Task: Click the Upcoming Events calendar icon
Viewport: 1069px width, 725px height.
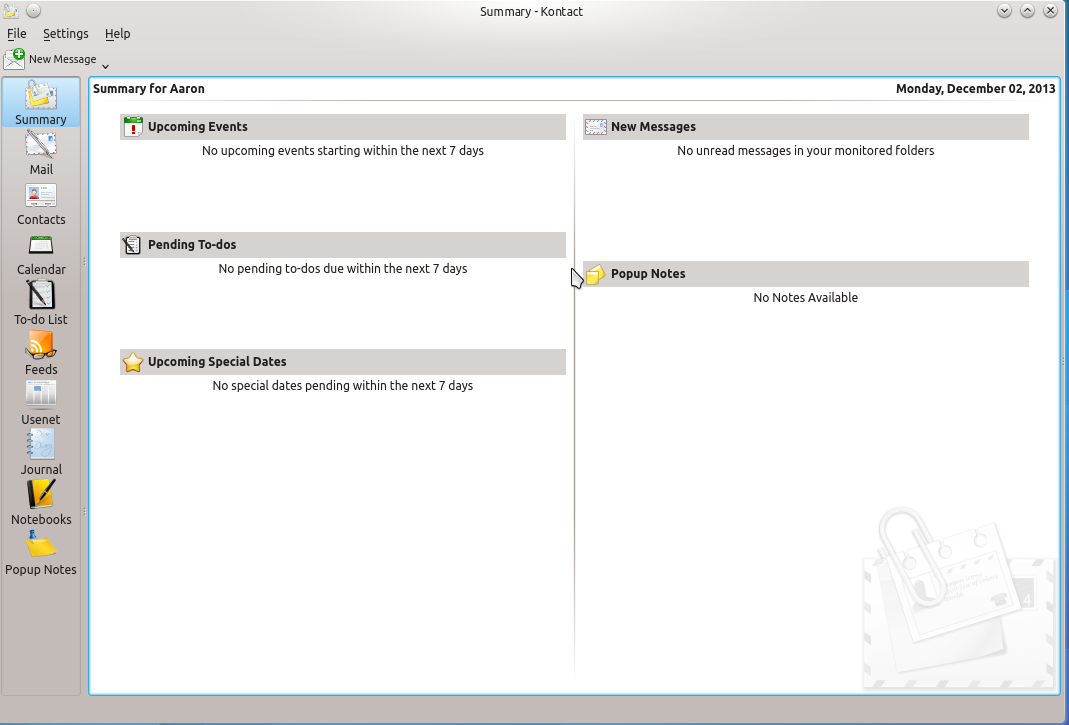Action: [133, 127]
